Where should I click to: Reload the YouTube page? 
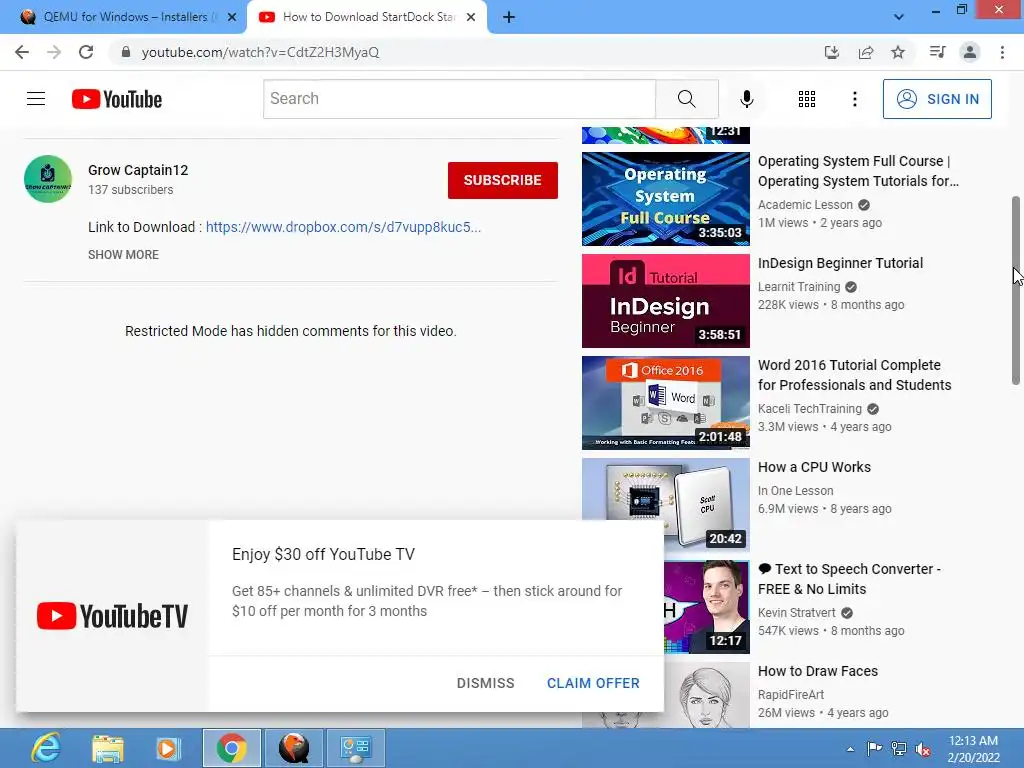tap(86, 52)
